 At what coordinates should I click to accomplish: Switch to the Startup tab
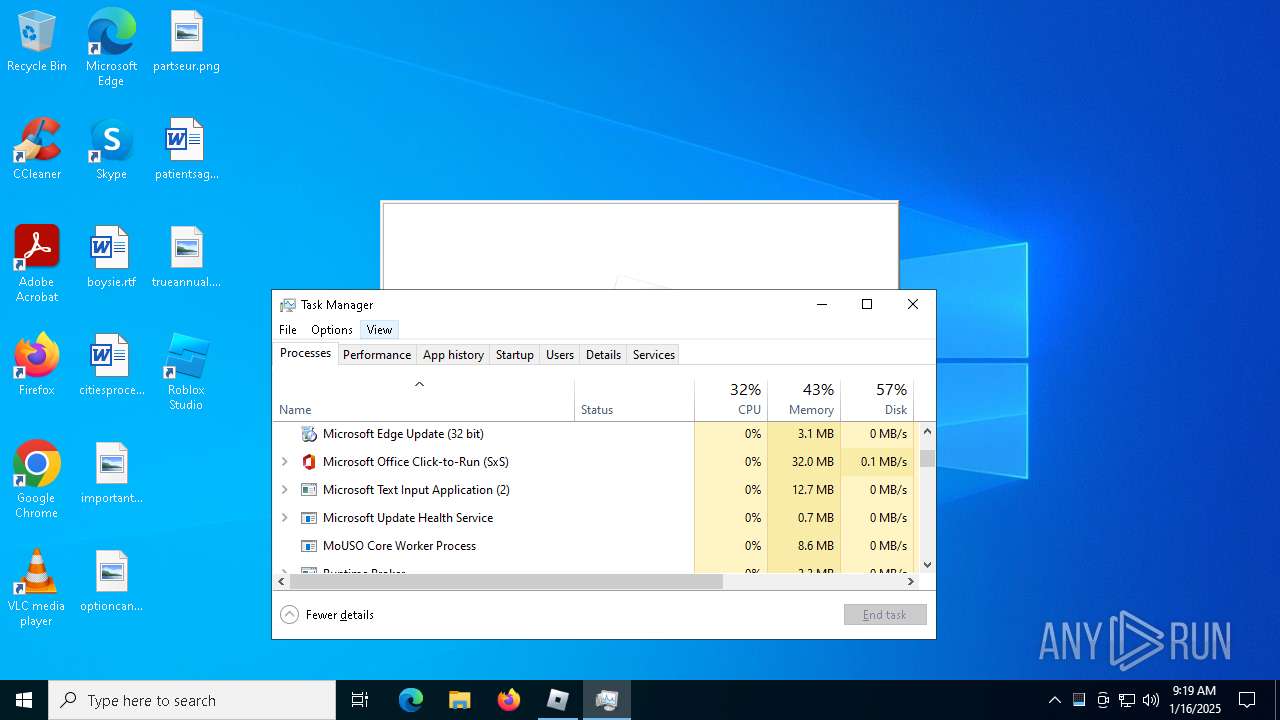coord(515,355)
